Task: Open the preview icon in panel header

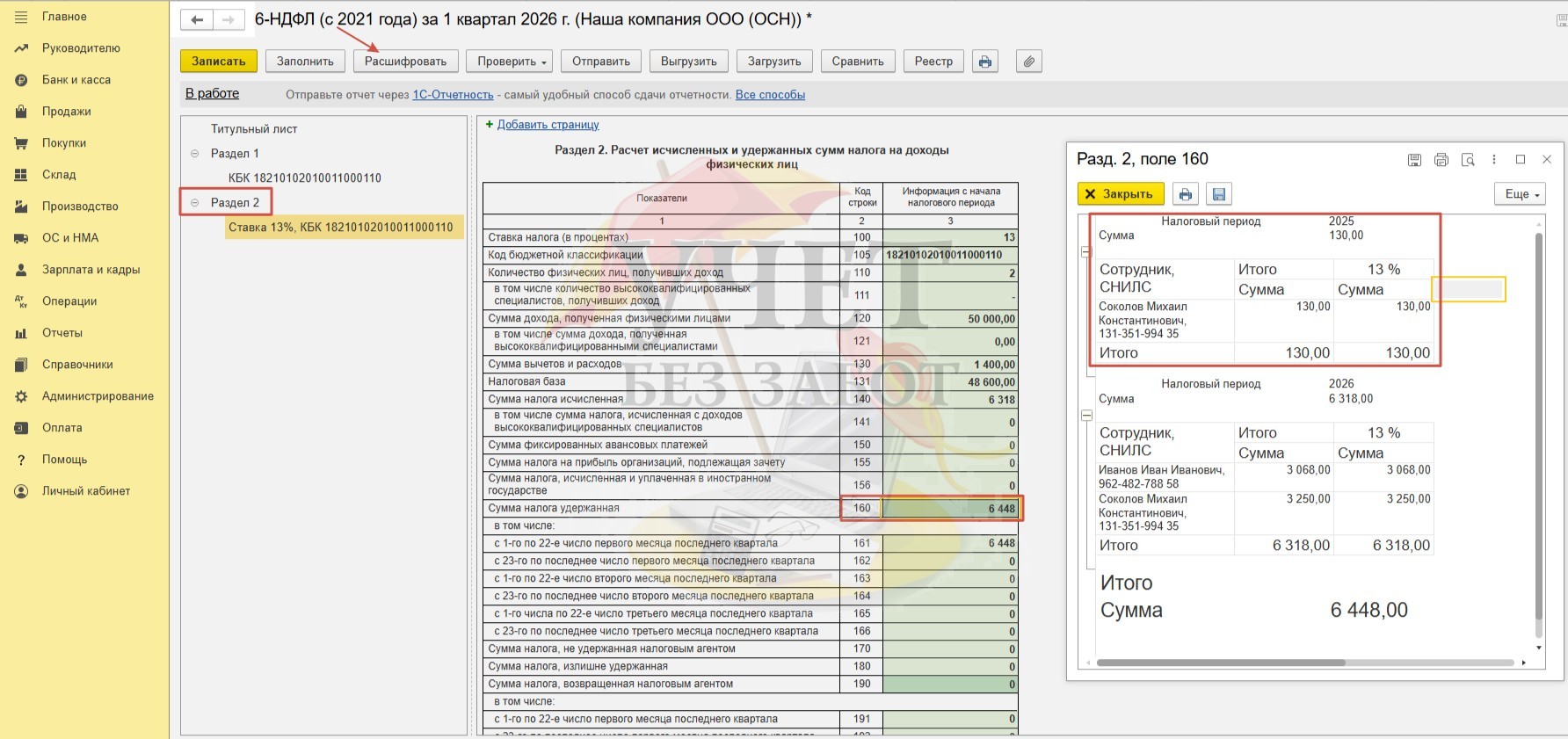Action: pyautogui.click(x=1467, y=160)
